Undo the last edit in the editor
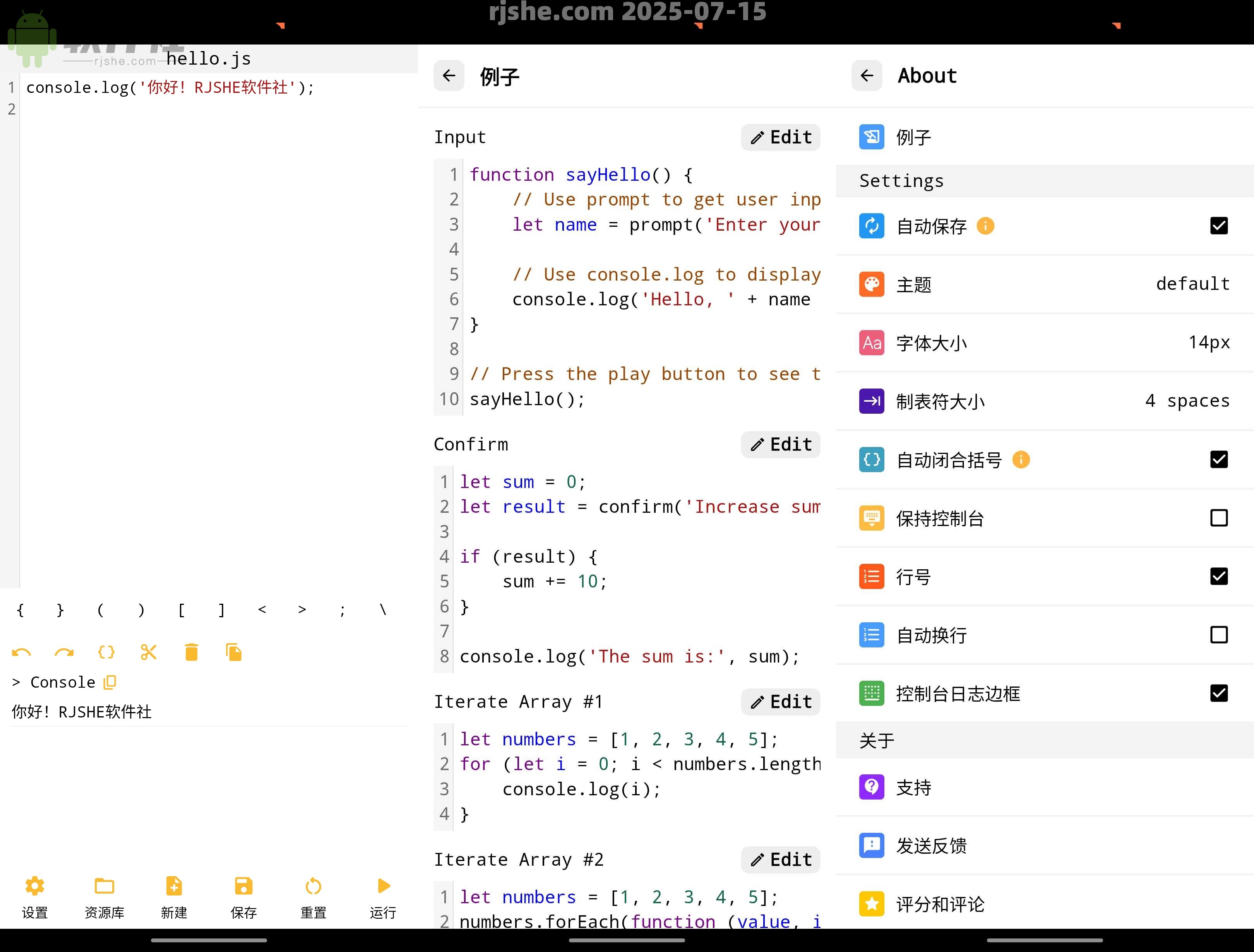This screenshot has width=1254, height=952. pyautogui.click(x=21, y=652)
